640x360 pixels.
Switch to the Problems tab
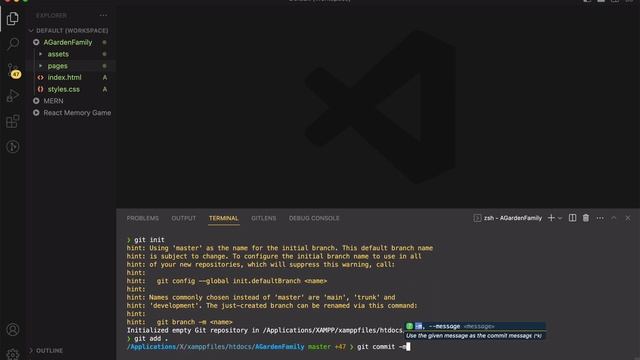pyautogui.click(x=142, y=218)
